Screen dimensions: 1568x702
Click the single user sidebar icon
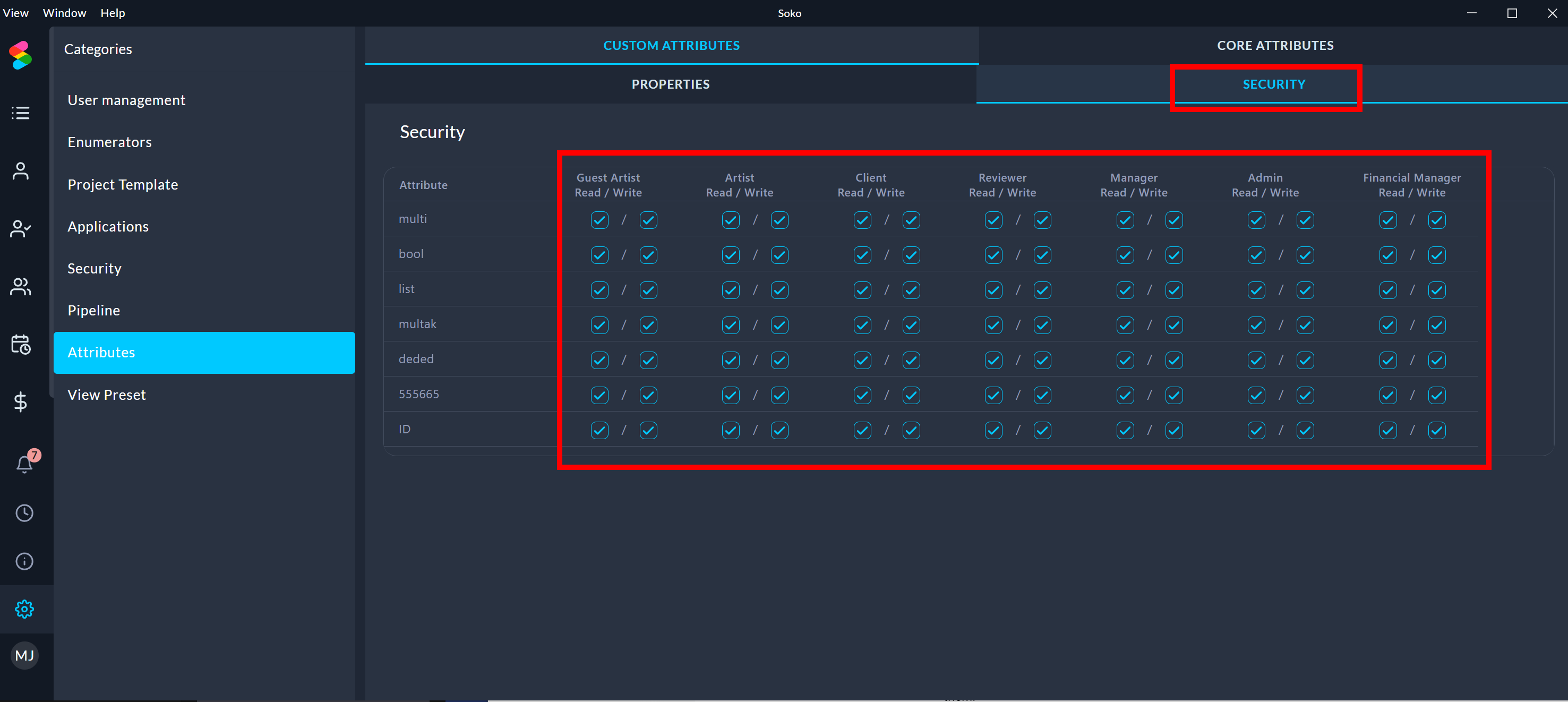21,171
